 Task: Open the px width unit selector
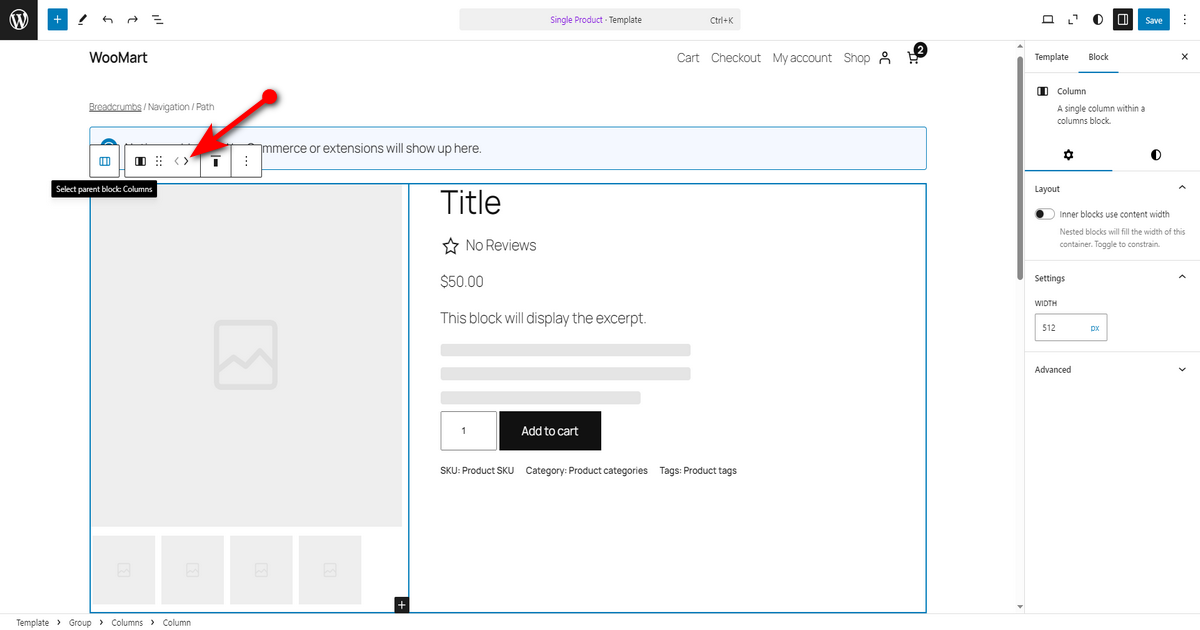tap(1095, 328)
